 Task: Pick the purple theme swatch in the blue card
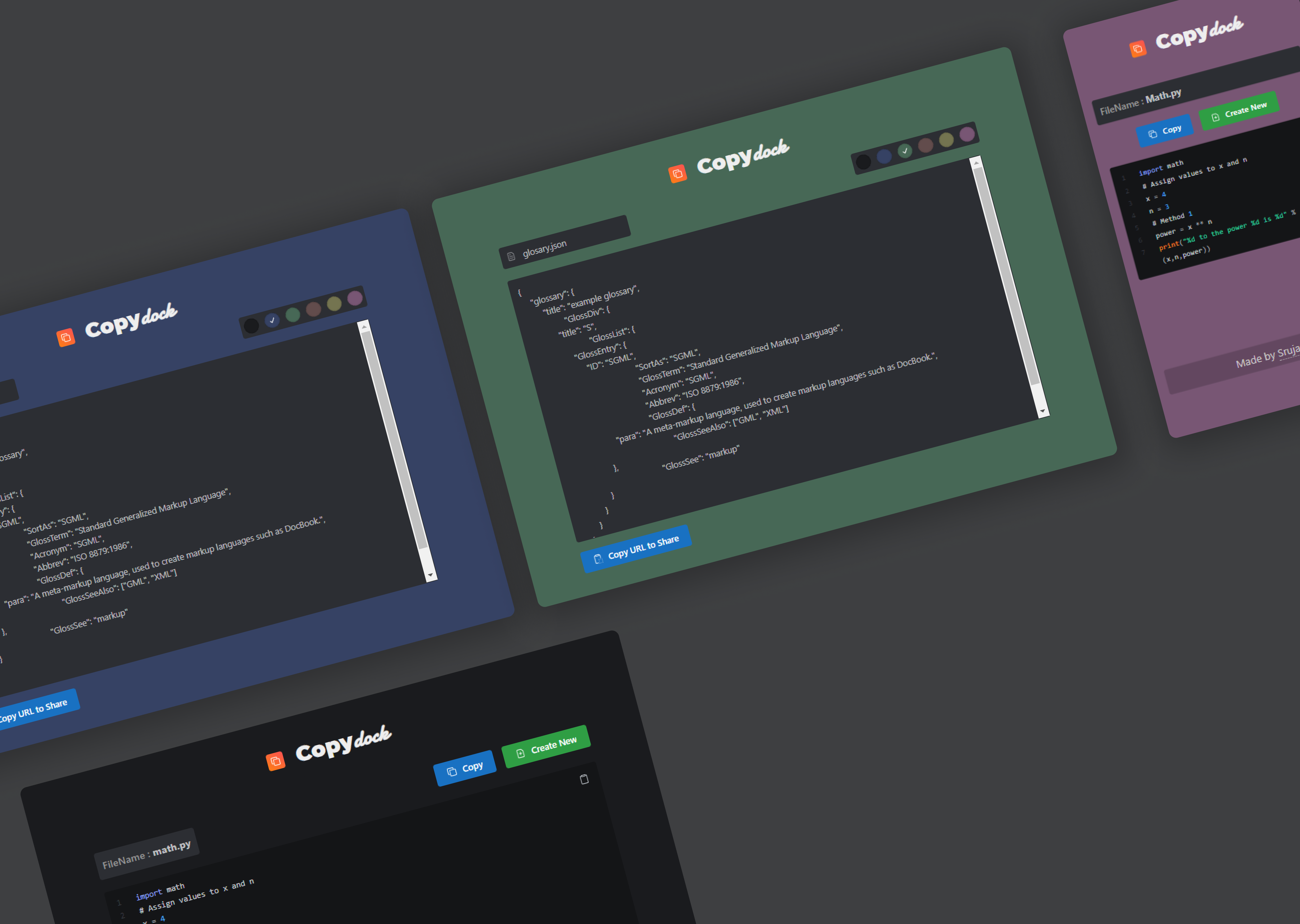355,298
